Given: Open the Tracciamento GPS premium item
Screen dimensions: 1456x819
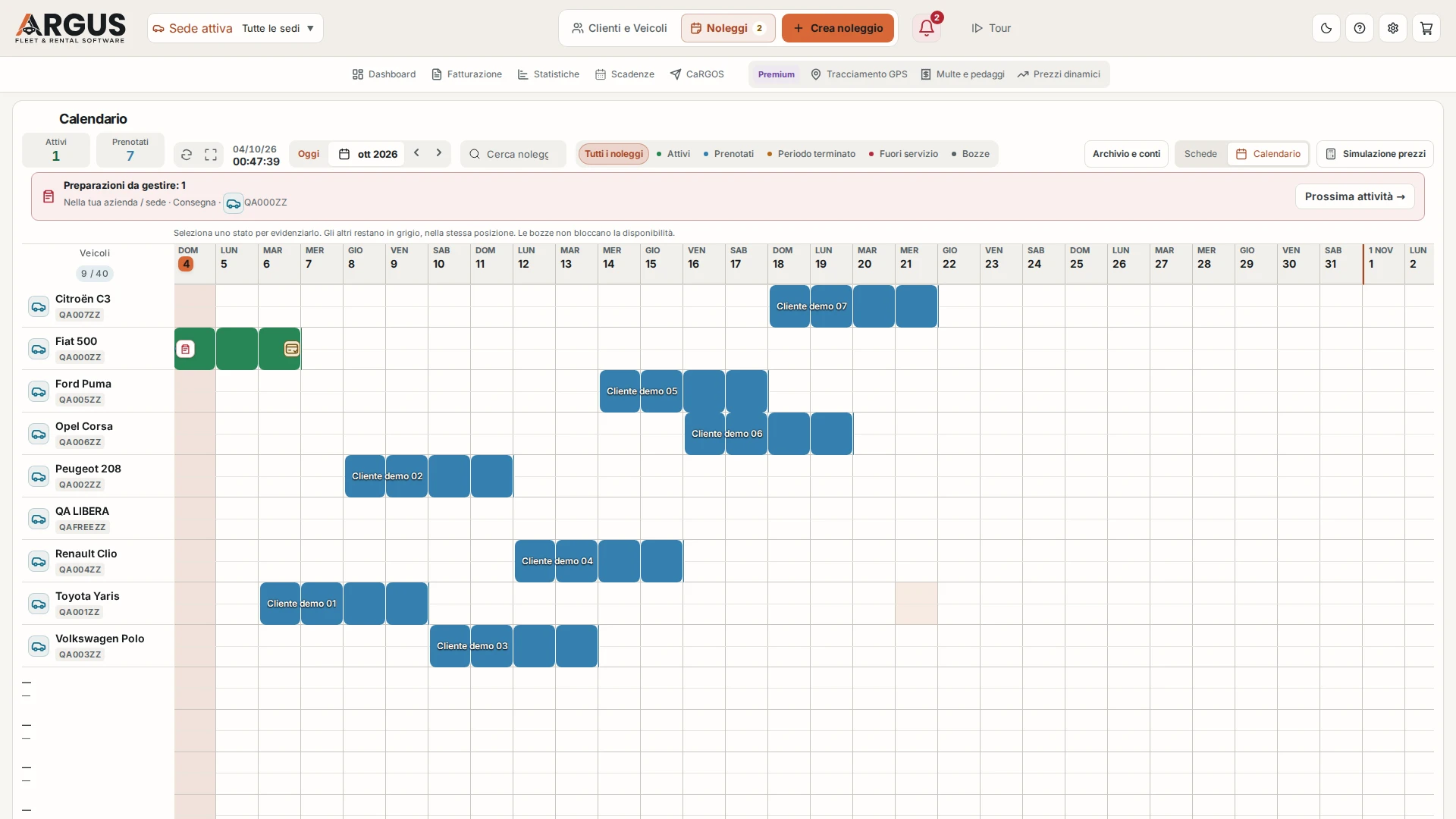Looking at the screenshot, I should pos(859,74).
